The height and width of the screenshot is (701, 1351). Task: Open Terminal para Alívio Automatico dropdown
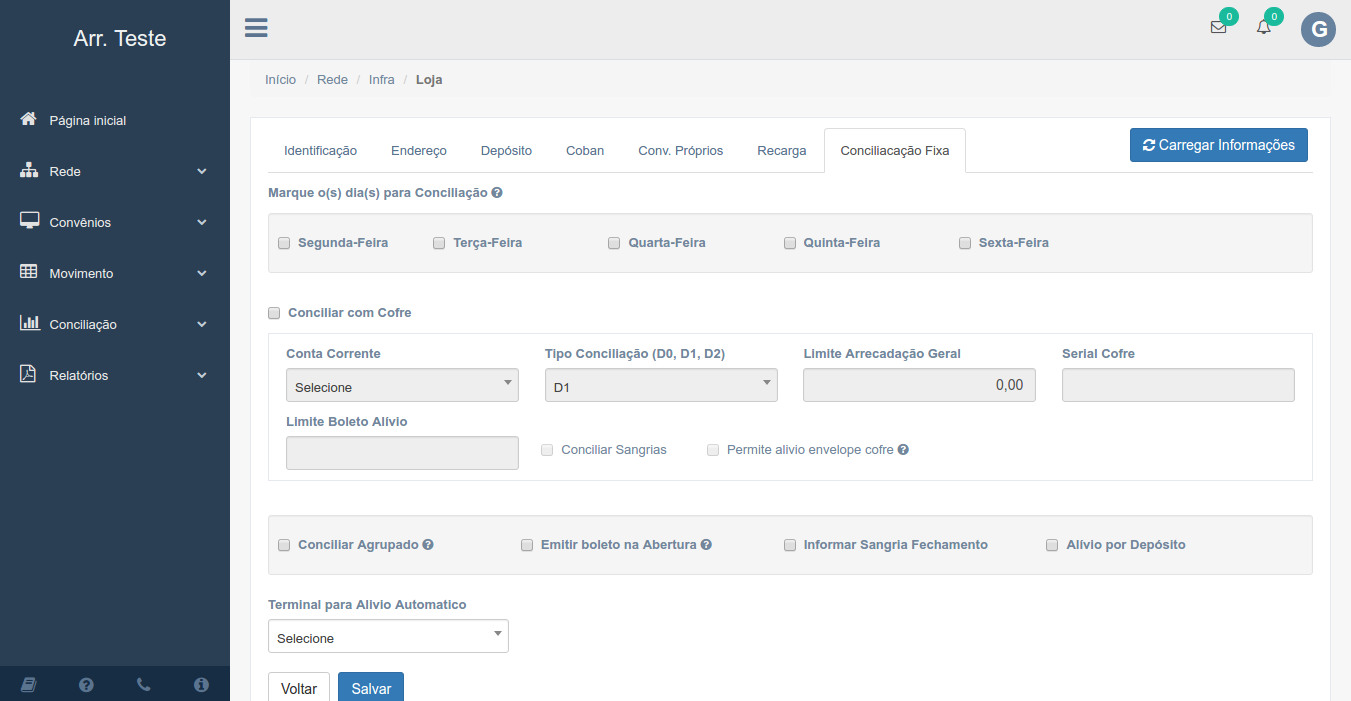[388, 637]
